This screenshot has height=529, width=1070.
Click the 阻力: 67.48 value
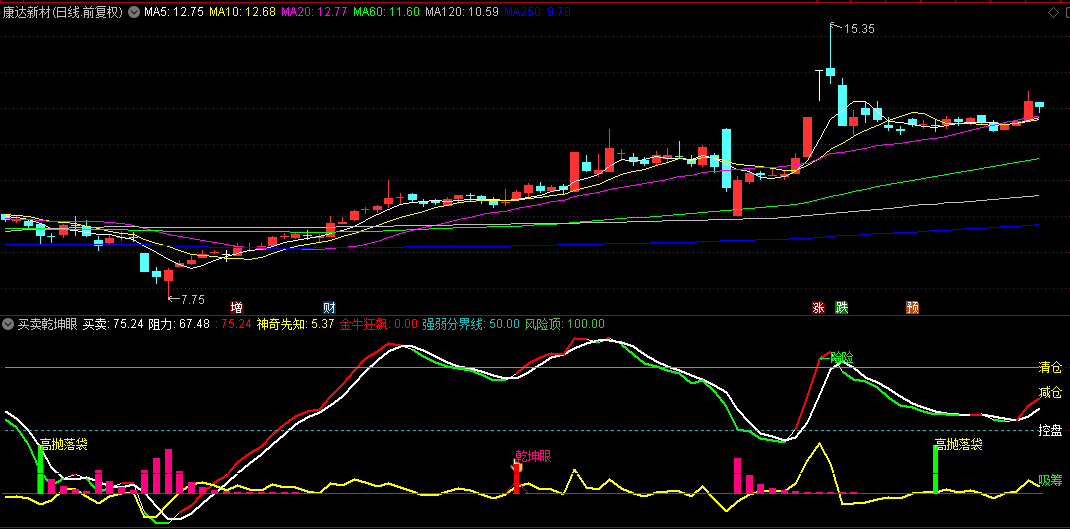[x=179, y=324]
